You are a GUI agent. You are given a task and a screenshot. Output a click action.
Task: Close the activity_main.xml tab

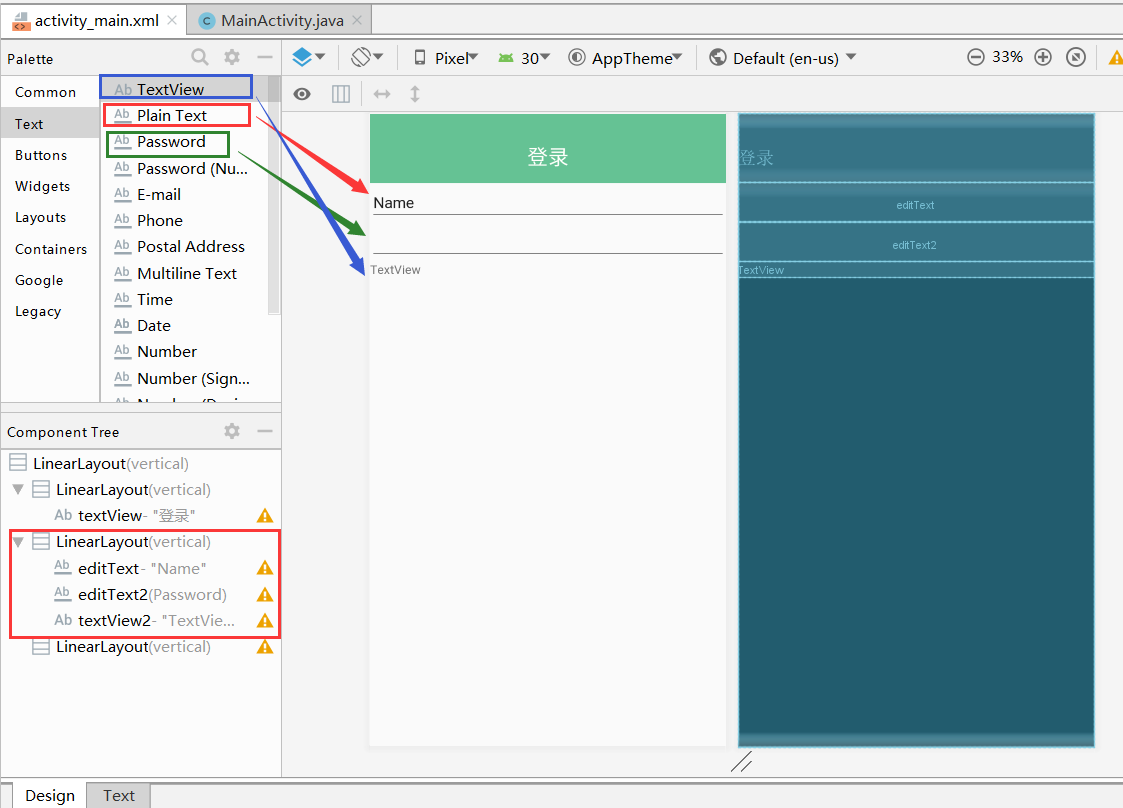coord(172,20)
